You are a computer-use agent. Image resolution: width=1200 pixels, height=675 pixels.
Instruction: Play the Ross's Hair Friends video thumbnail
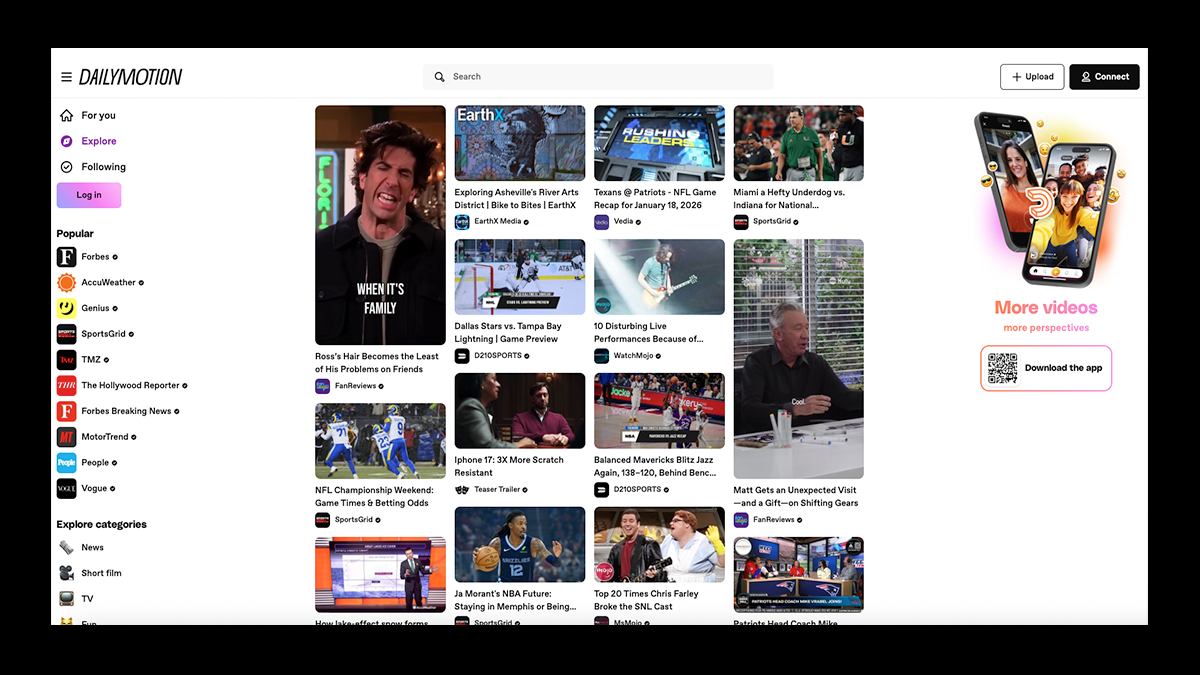tap(380, 225)
